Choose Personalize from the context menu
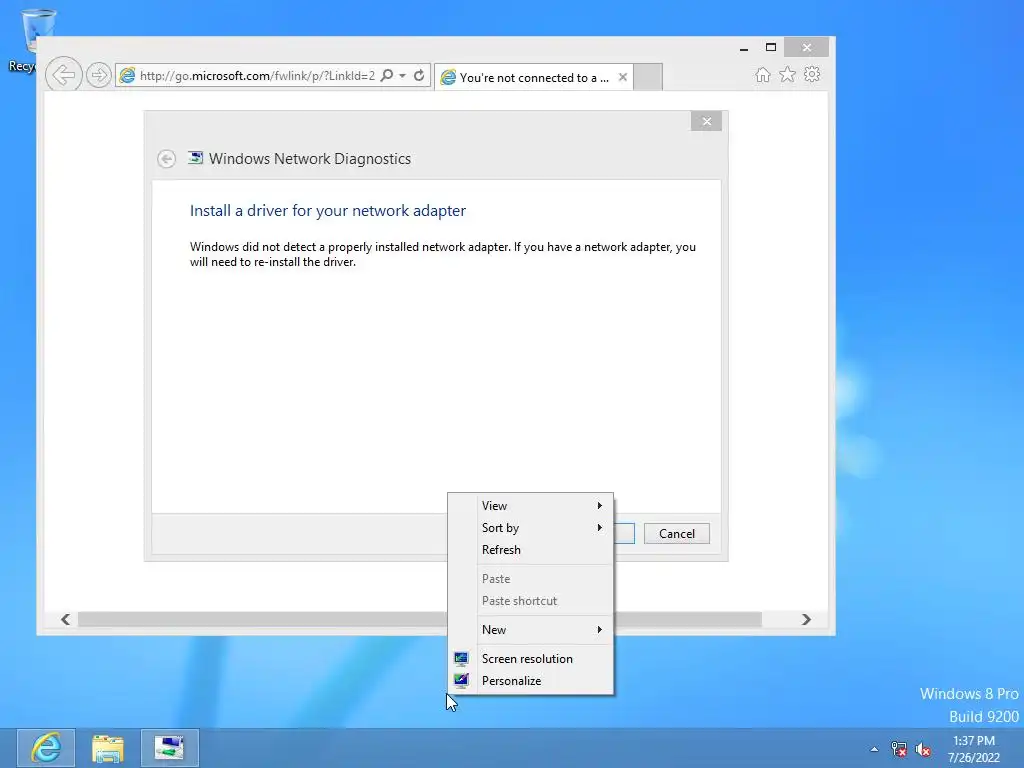This screenshot has width=1024, height=768. tap(530, 680)
